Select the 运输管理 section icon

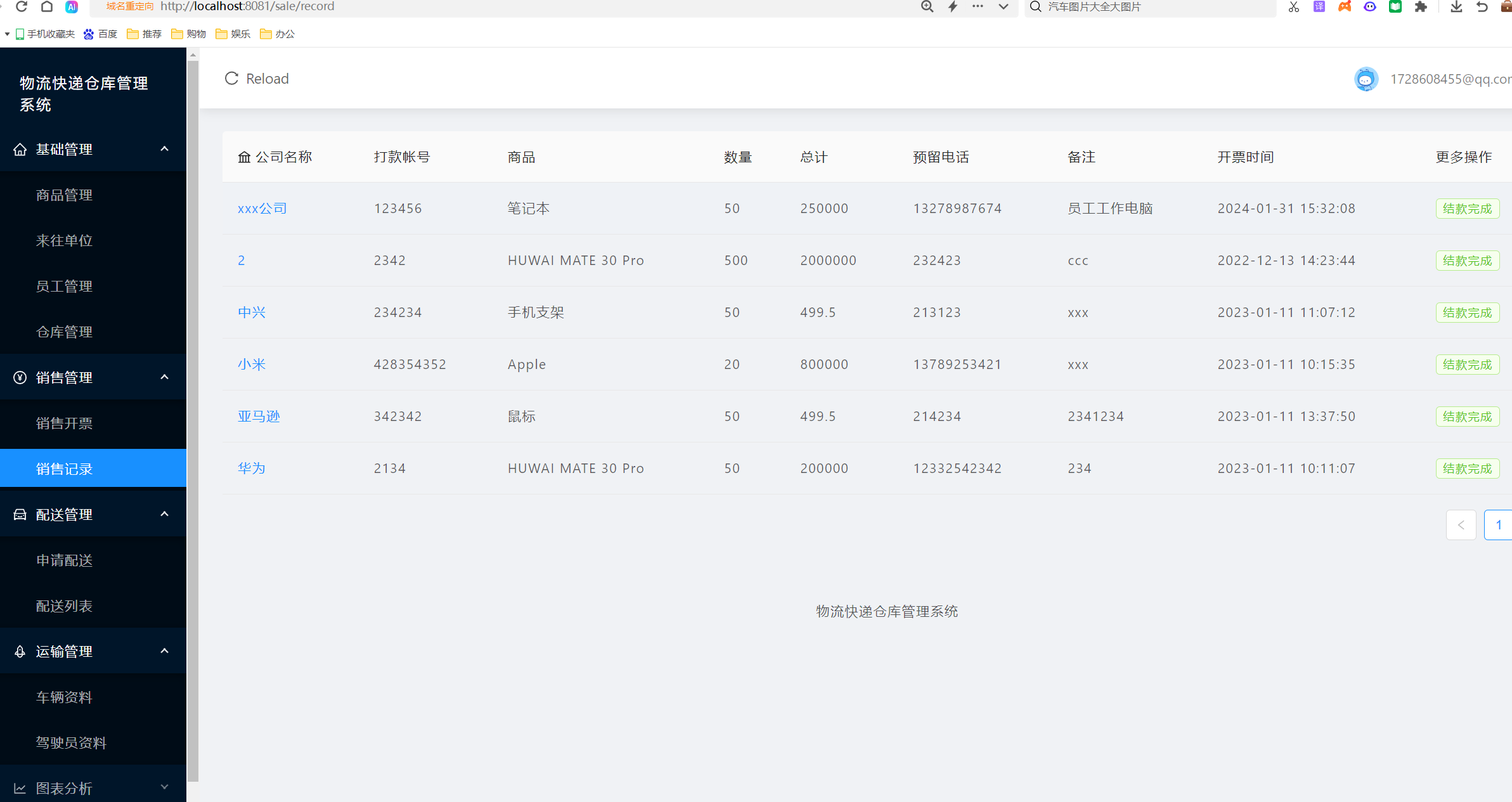(20, 651)
